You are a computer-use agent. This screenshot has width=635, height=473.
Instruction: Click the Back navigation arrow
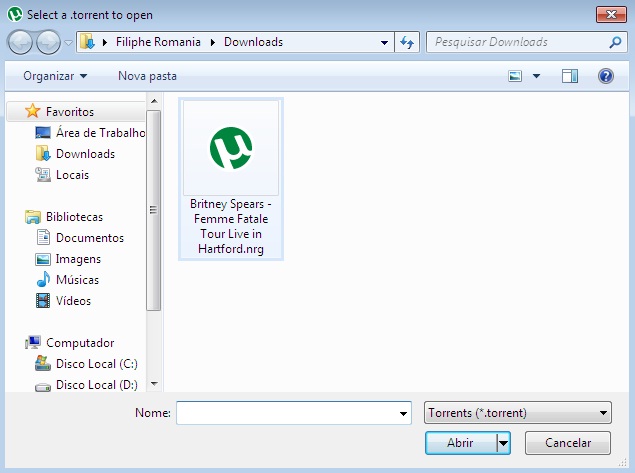(x=20, y=42)
